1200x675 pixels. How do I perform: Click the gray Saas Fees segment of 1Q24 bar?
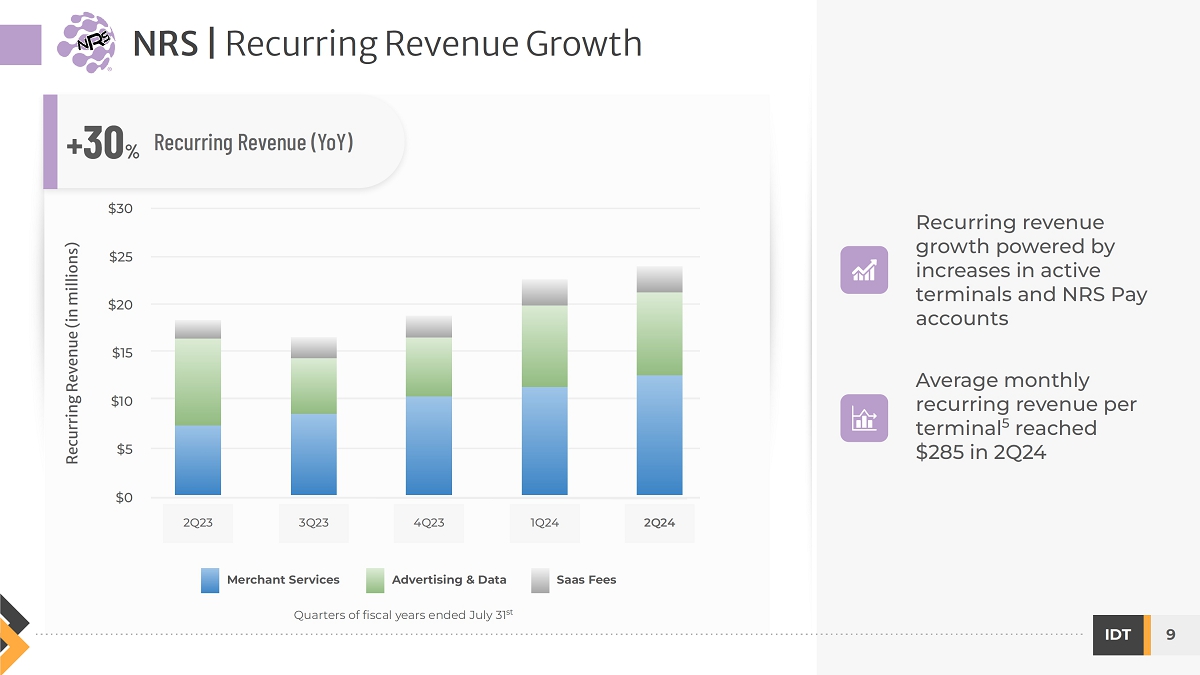tap(544, 292)
